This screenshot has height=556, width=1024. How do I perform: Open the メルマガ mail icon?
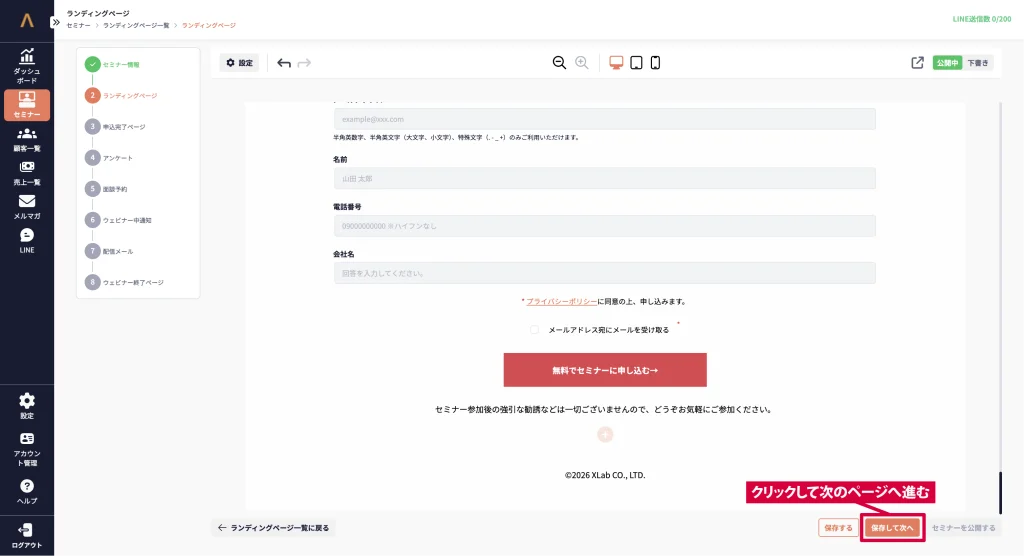27,207
